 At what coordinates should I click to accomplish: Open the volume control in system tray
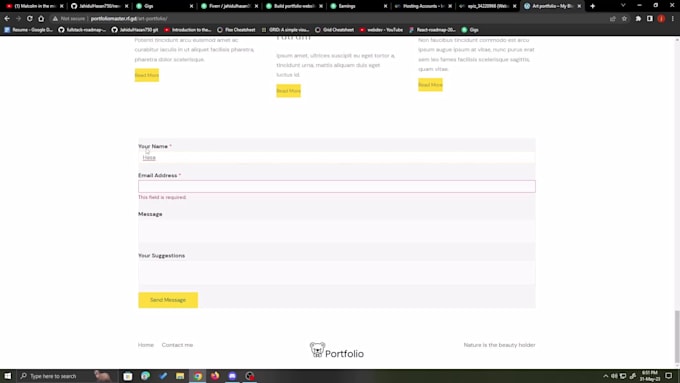click(614, 376)
